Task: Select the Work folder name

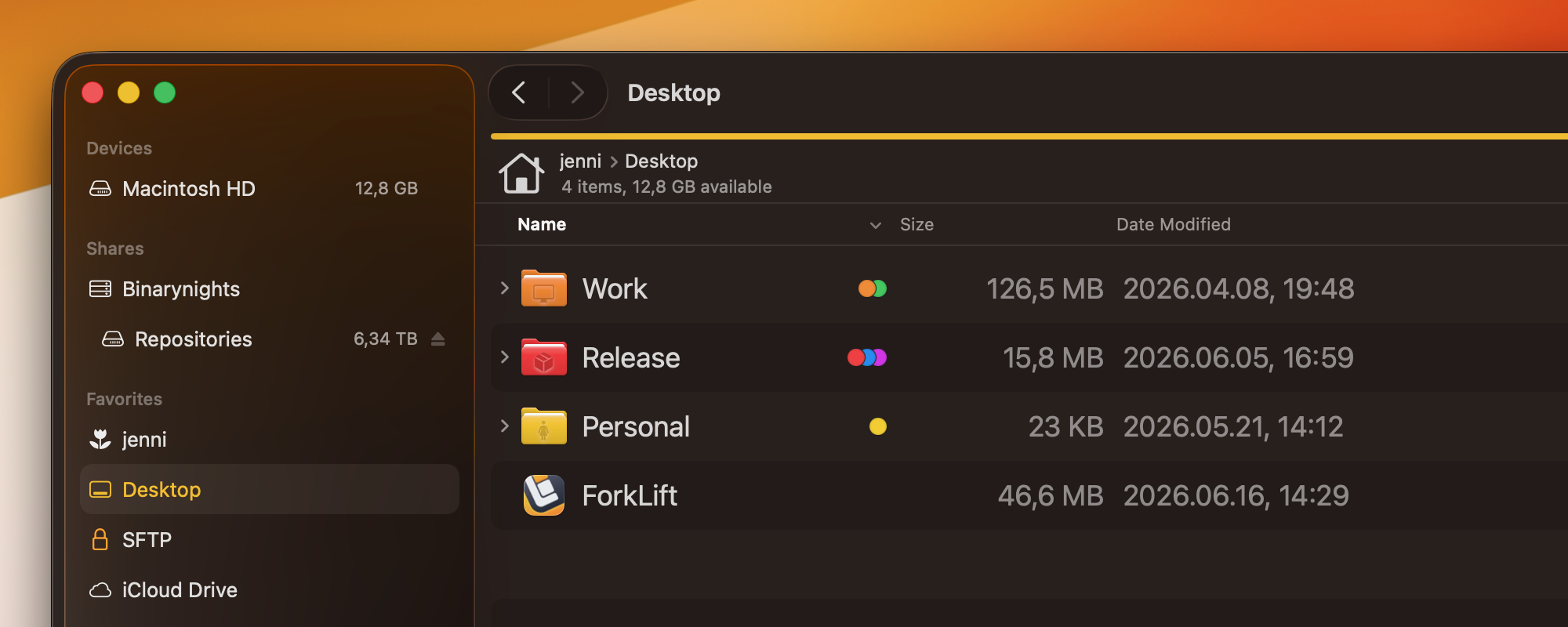Action: click(x=615, y=289)
